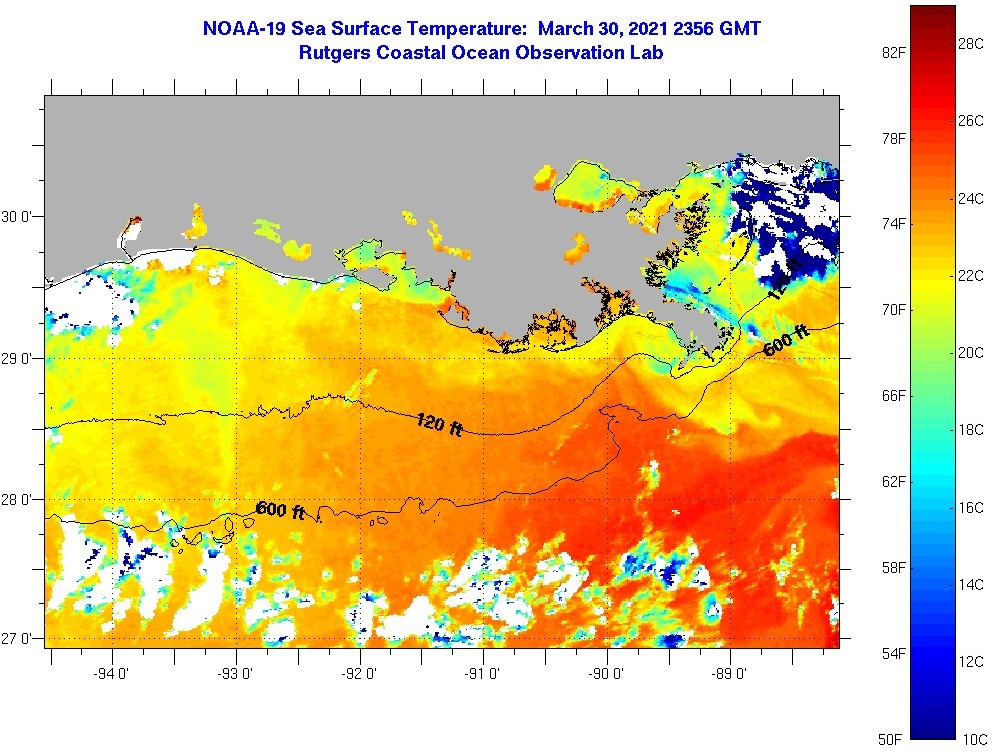The width and height of the screenshot is (992, 754).
Task: Click the 62F colorbar label
Action: point(894,482)
